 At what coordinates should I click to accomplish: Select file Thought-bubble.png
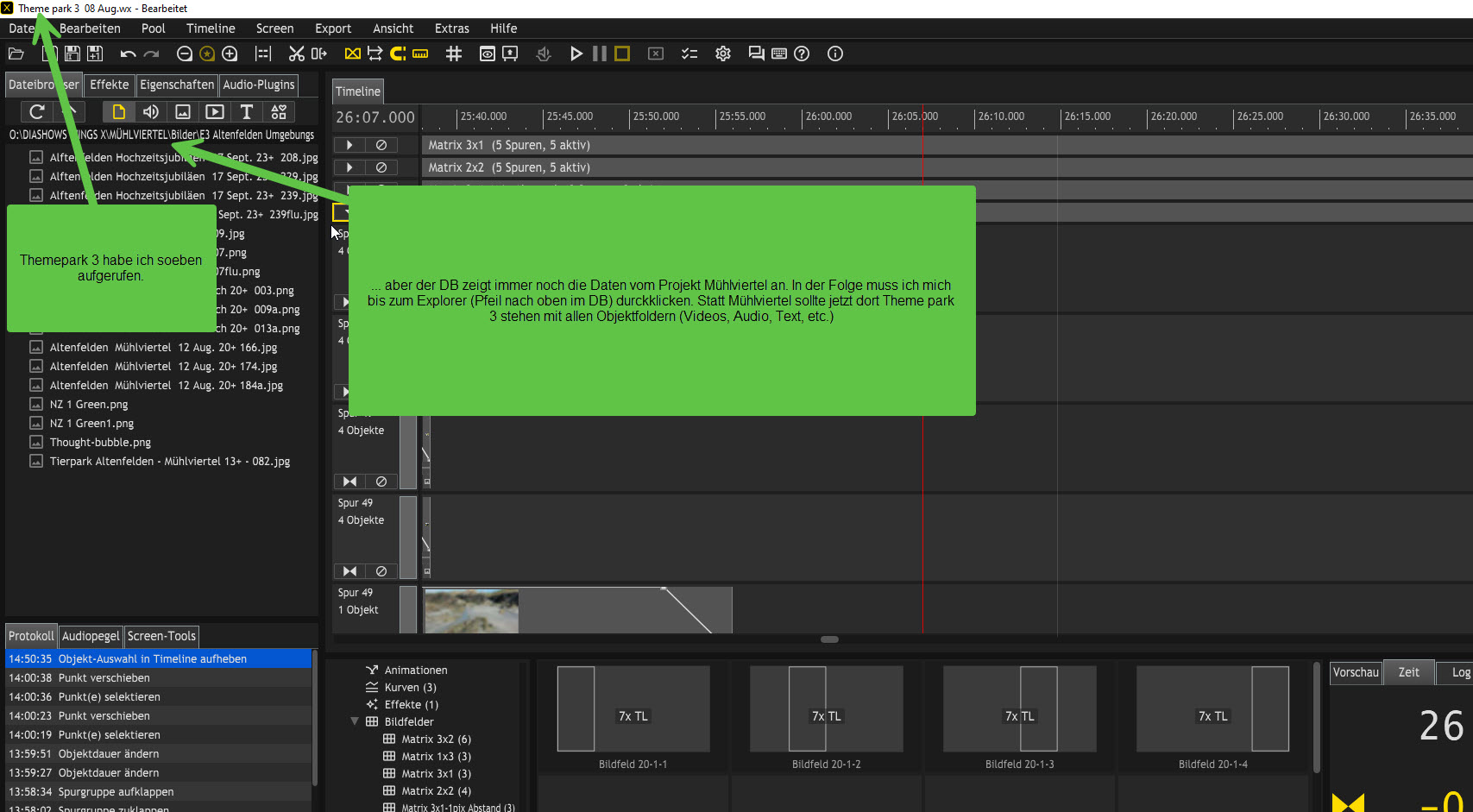[x=100, y=442]
